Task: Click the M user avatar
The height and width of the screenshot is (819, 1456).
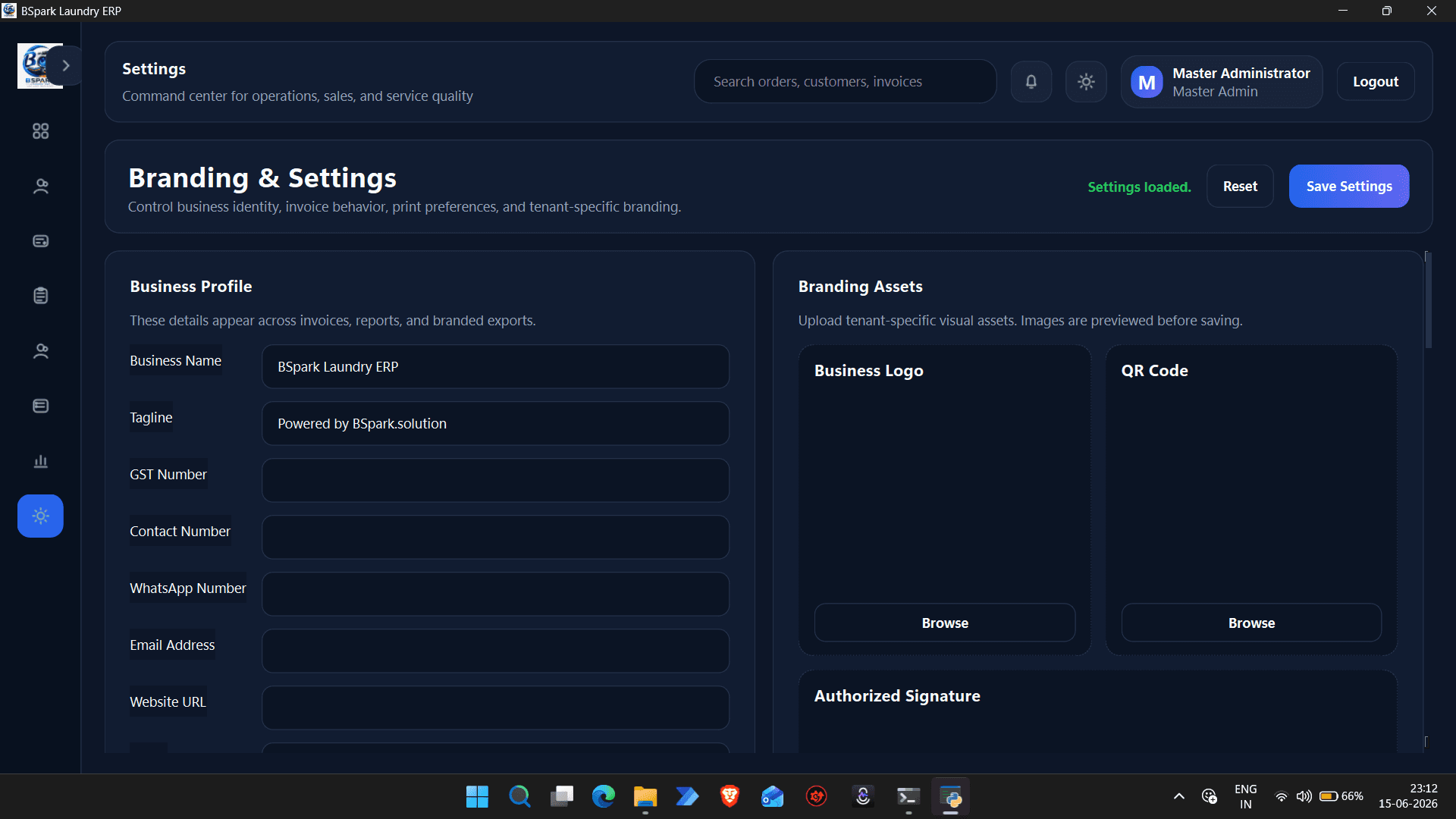Action: point(1147,82)
